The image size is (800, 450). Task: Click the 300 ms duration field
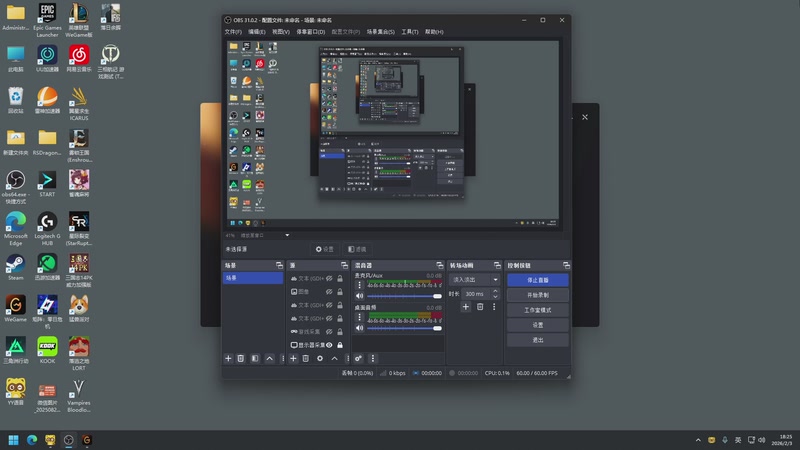click(x=477, y=294)
